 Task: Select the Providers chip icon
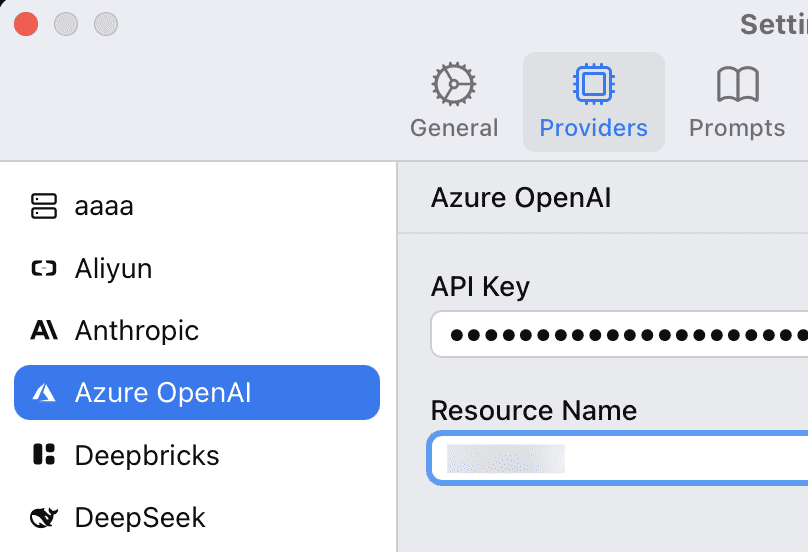[594, 84]
